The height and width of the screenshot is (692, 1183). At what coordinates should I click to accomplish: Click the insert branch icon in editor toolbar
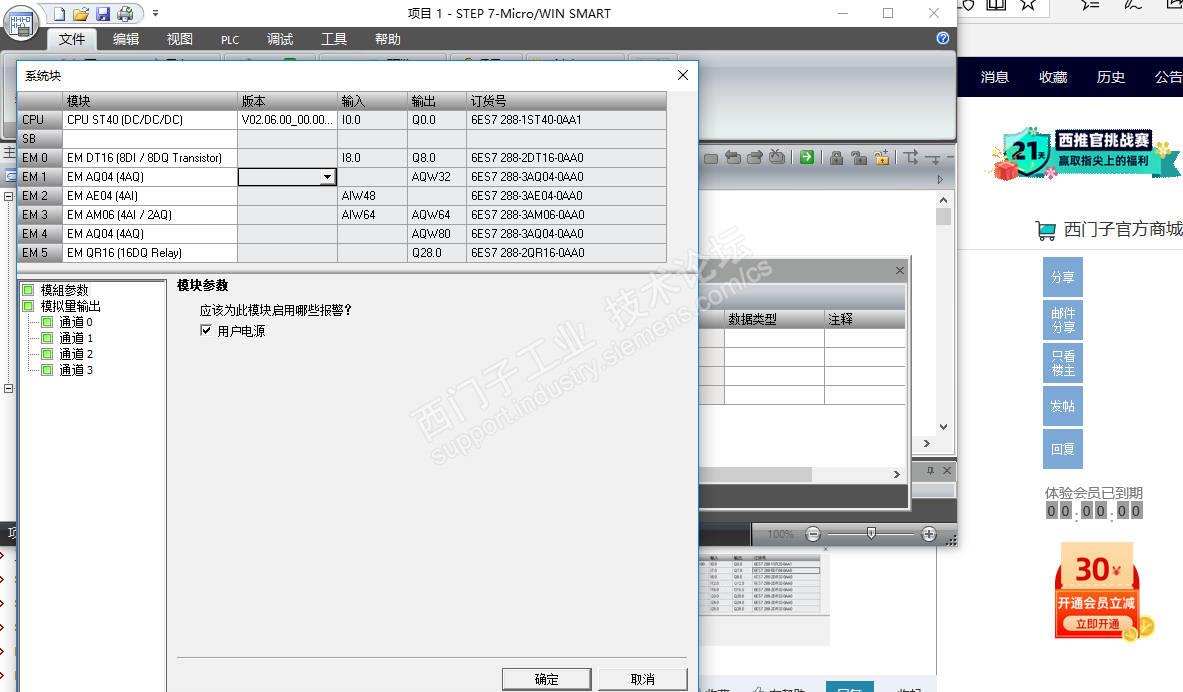coord(911,157)
